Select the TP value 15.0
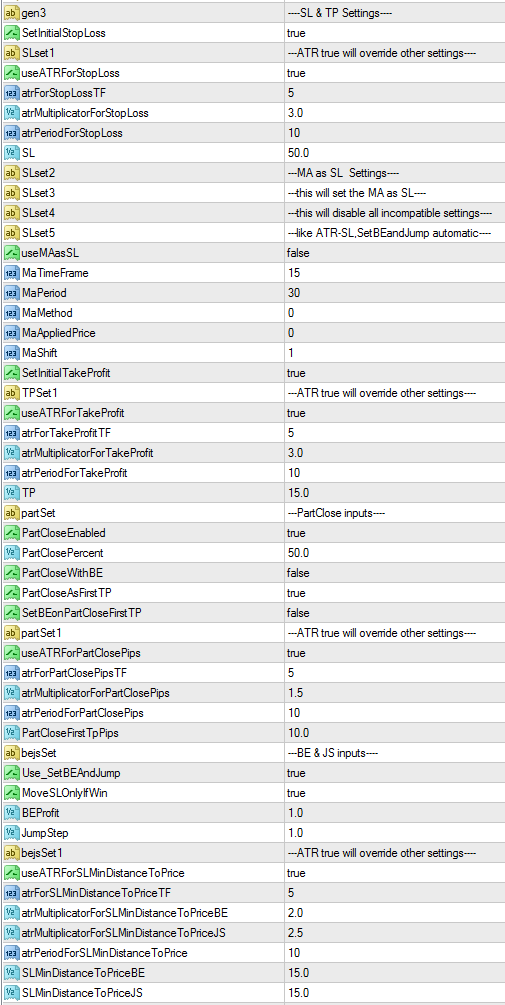Viewport: 505px width, 1005px height. pyautogui.click(x=298, y=492)
